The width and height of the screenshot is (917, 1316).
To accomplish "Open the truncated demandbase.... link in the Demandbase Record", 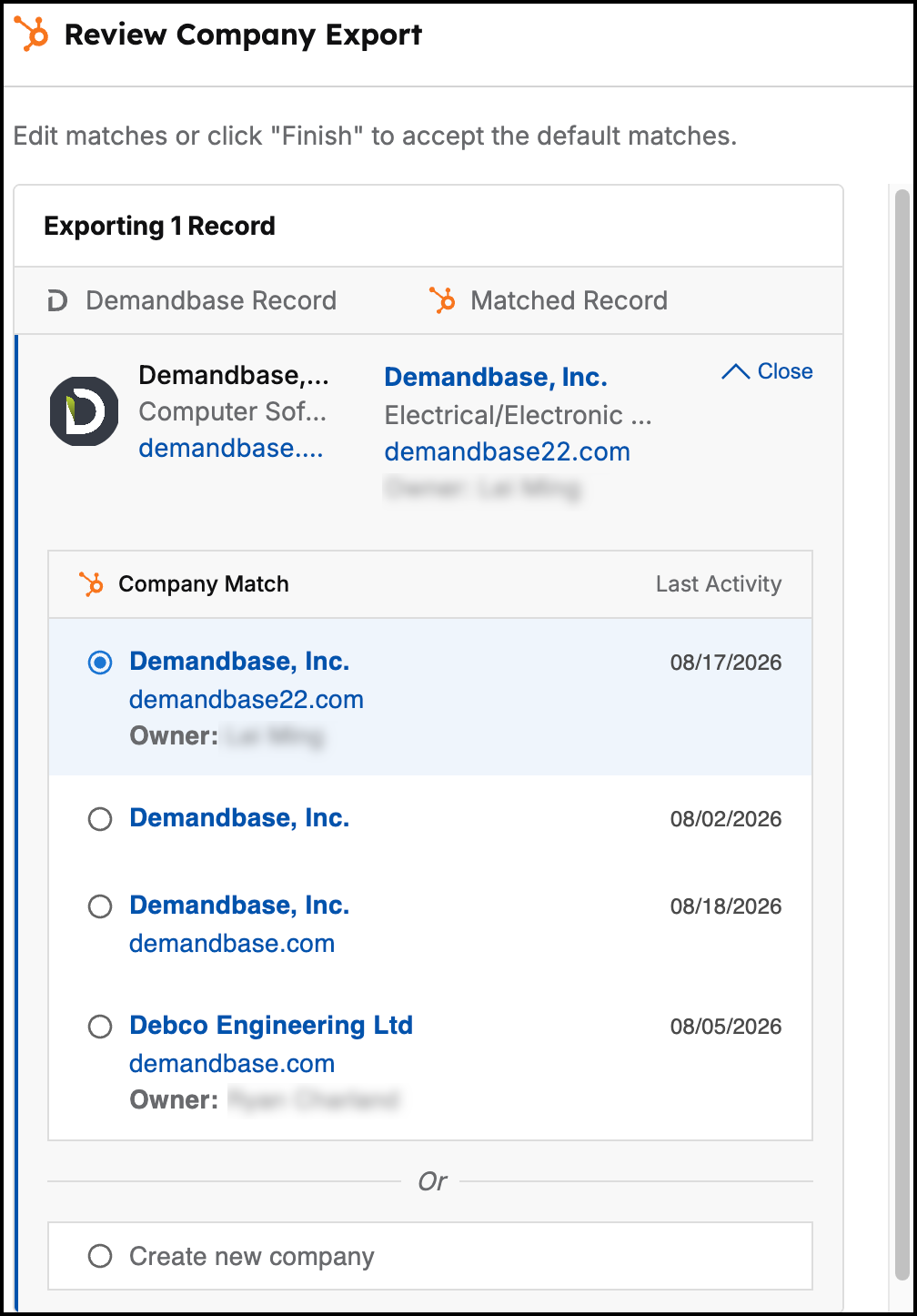I will [x=231, y=448].
